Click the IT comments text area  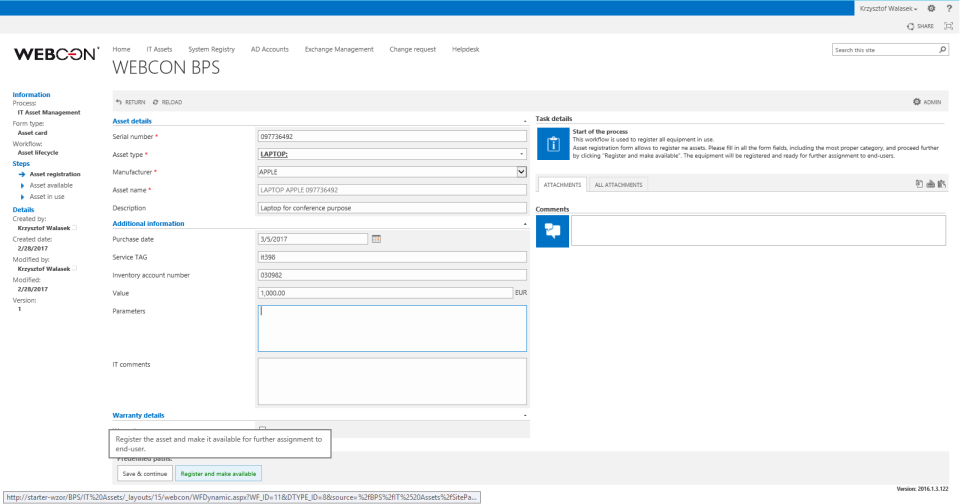392,382
